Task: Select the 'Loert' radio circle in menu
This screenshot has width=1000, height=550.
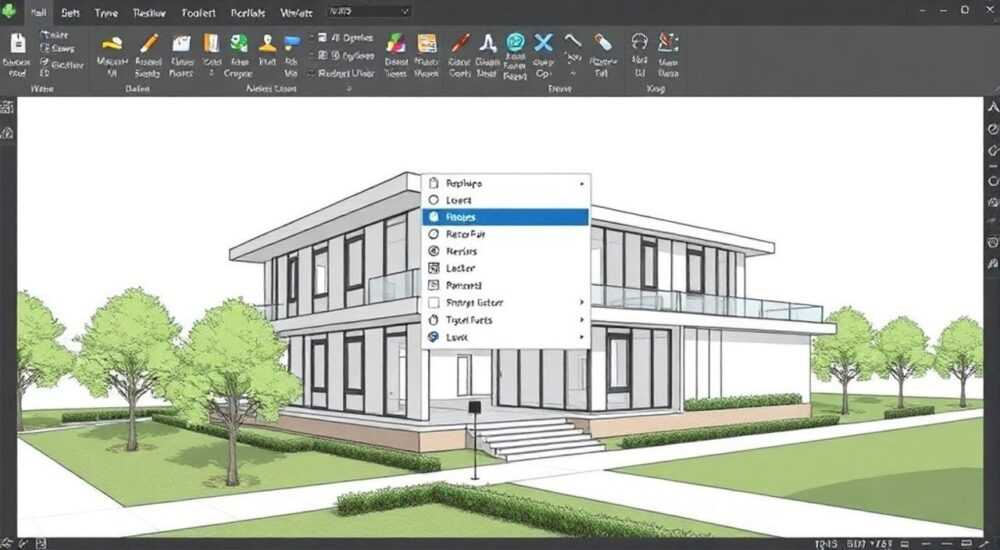Action: point(434,200)
